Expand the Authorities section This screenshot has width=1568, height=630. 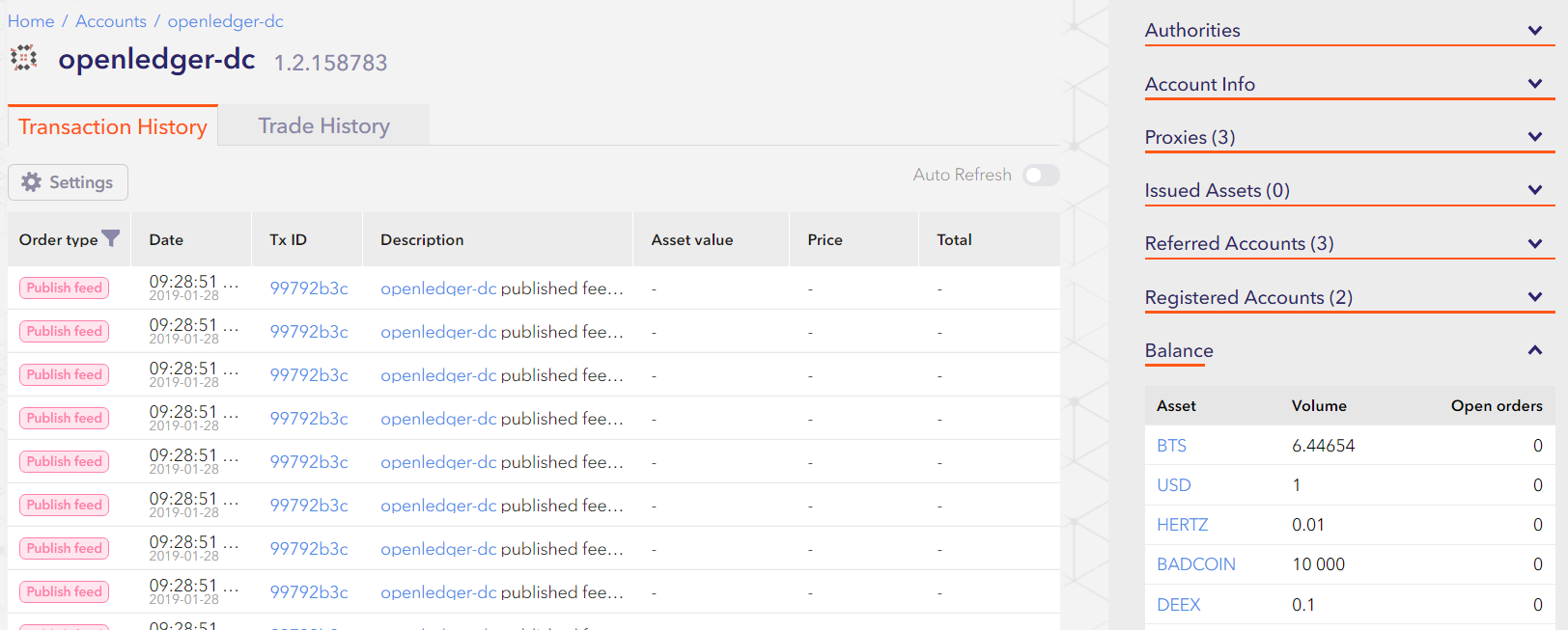[1350, 31]
